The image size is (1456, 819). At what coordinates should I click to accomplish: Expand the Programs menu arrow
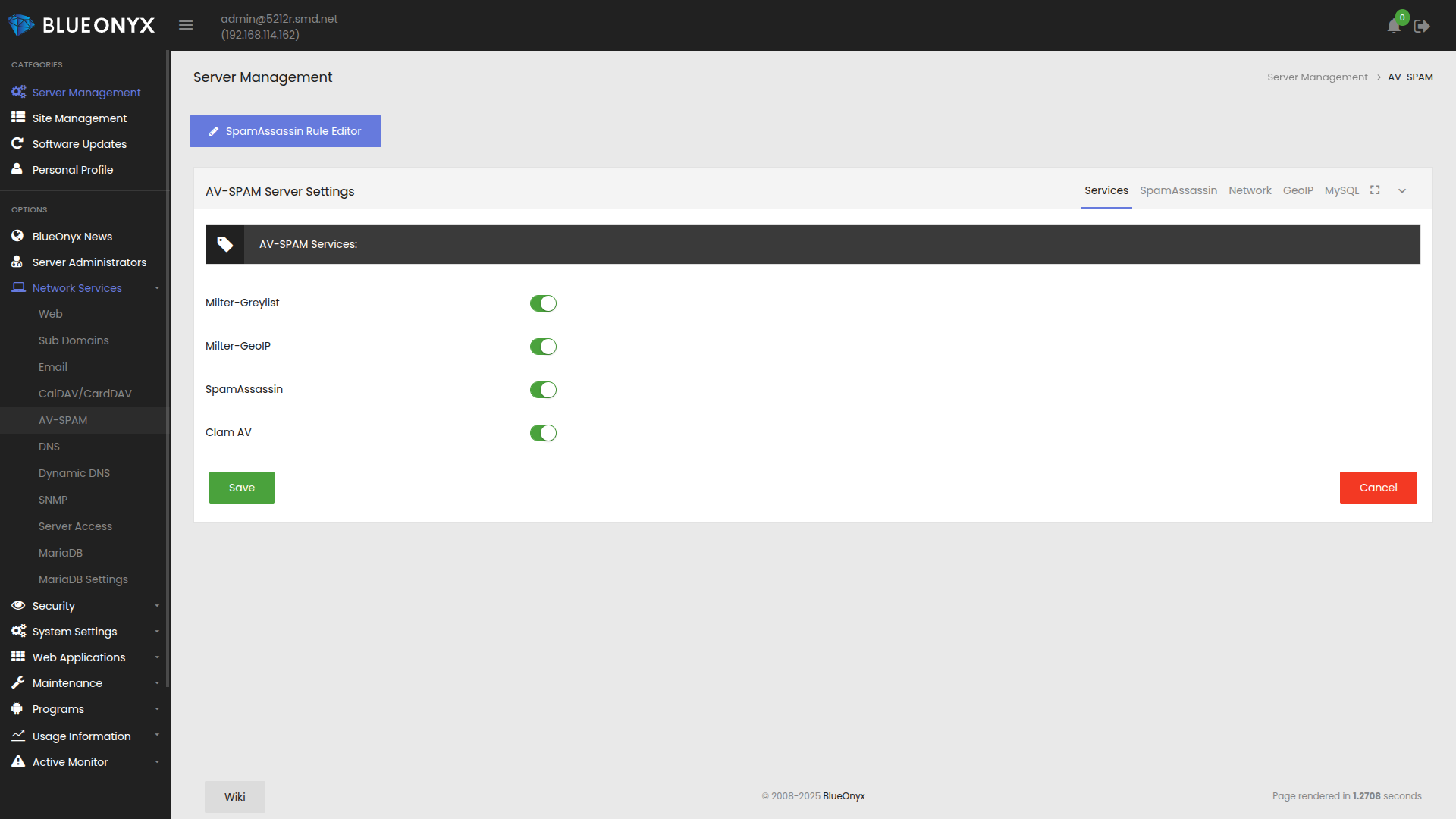(x=157, y=709)
